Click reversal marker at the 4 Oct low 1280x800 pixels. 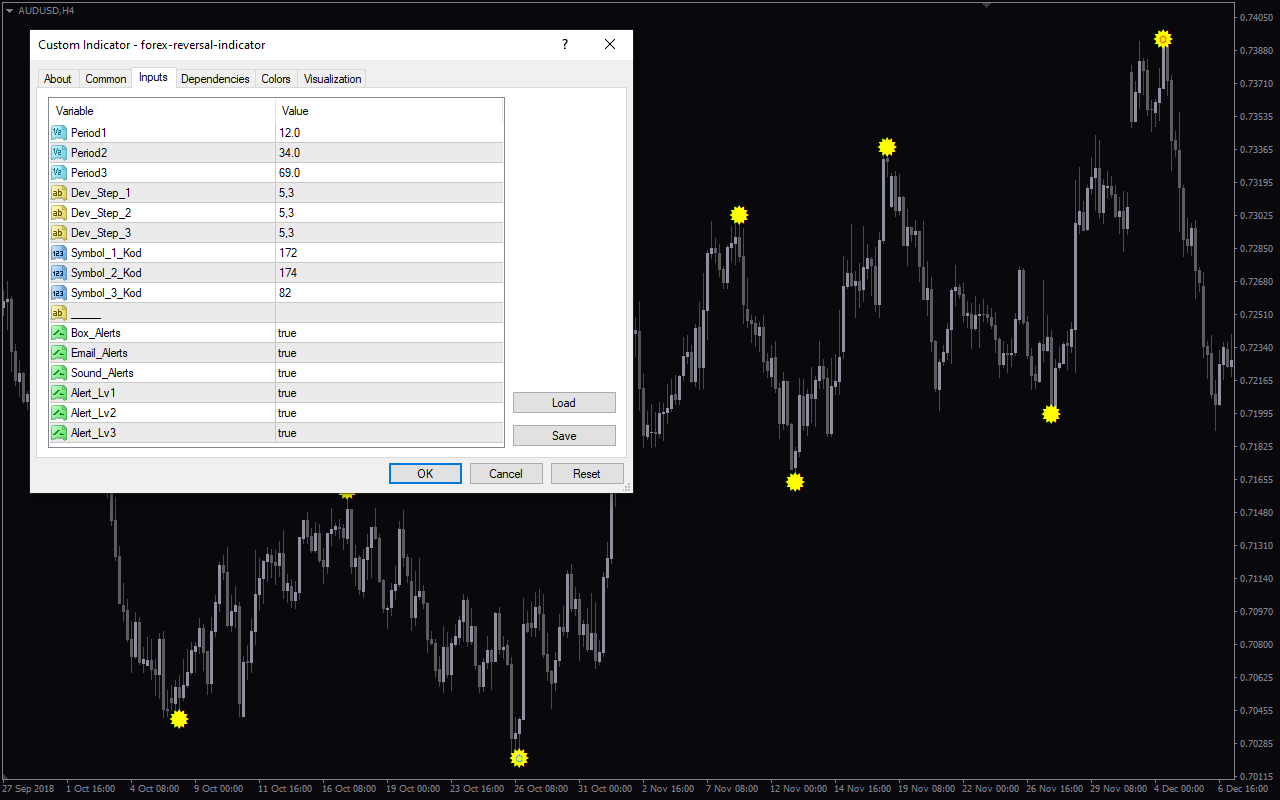click(179, 718)
